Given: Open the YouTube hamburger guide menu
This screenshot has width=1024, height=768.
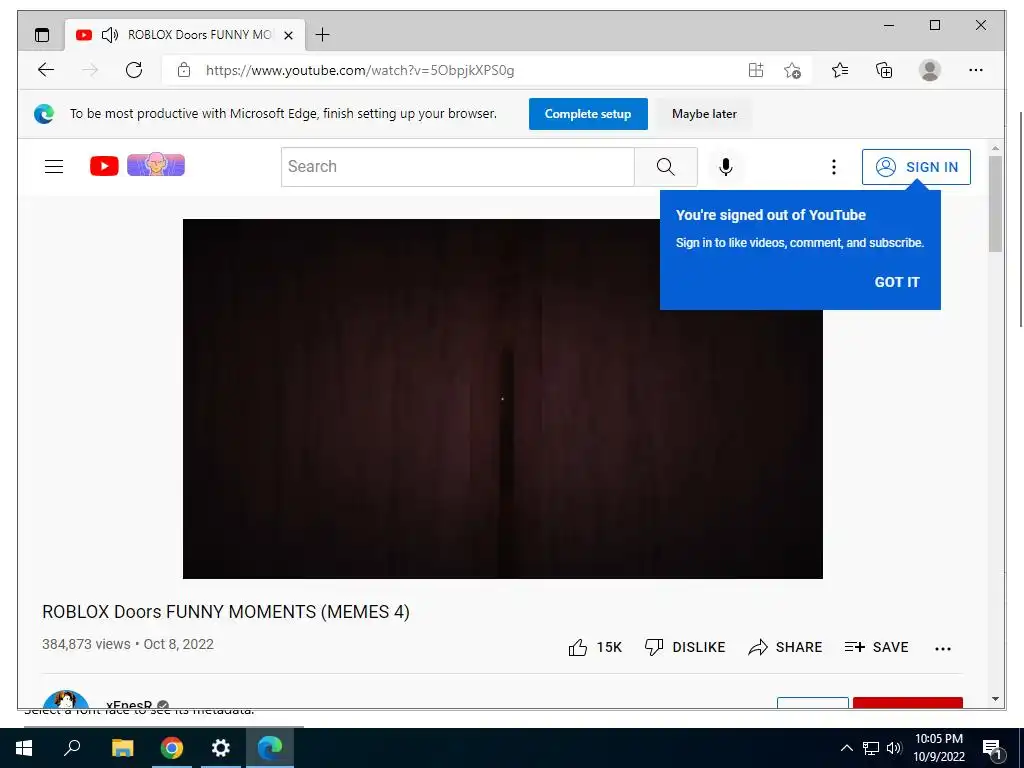Looking at the screenshot, I should pyautogui.click(x=54, y=167).
